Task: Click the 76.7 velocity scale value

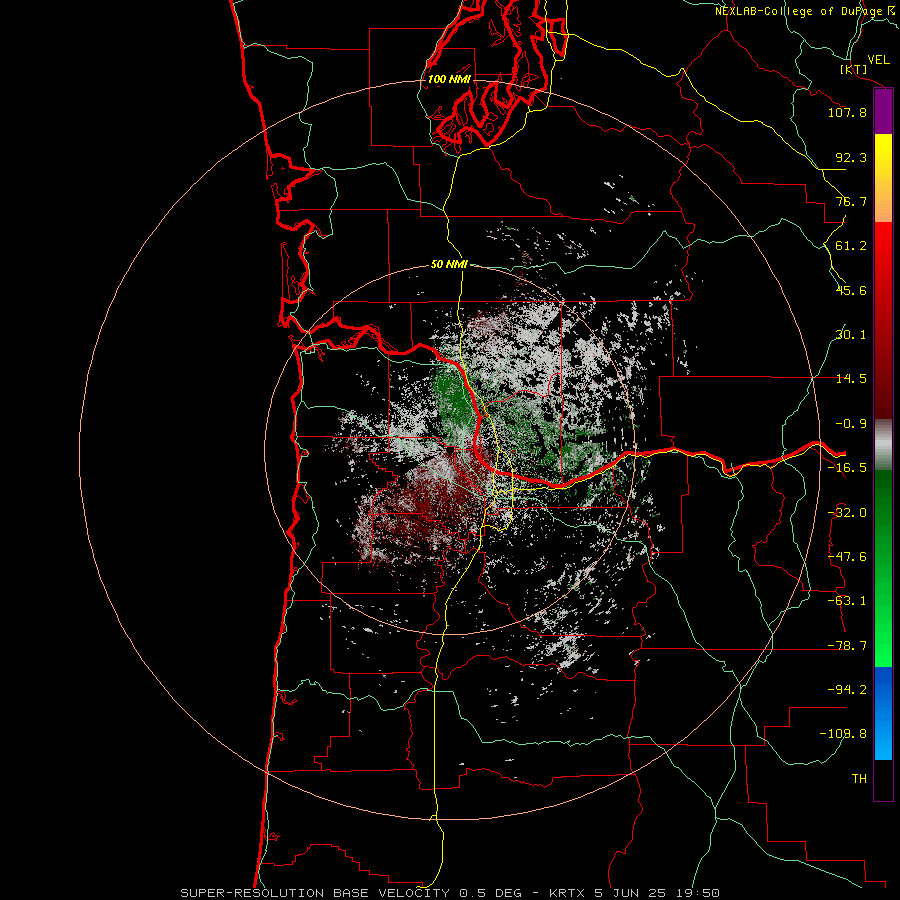Action: [x=851, y=201]
